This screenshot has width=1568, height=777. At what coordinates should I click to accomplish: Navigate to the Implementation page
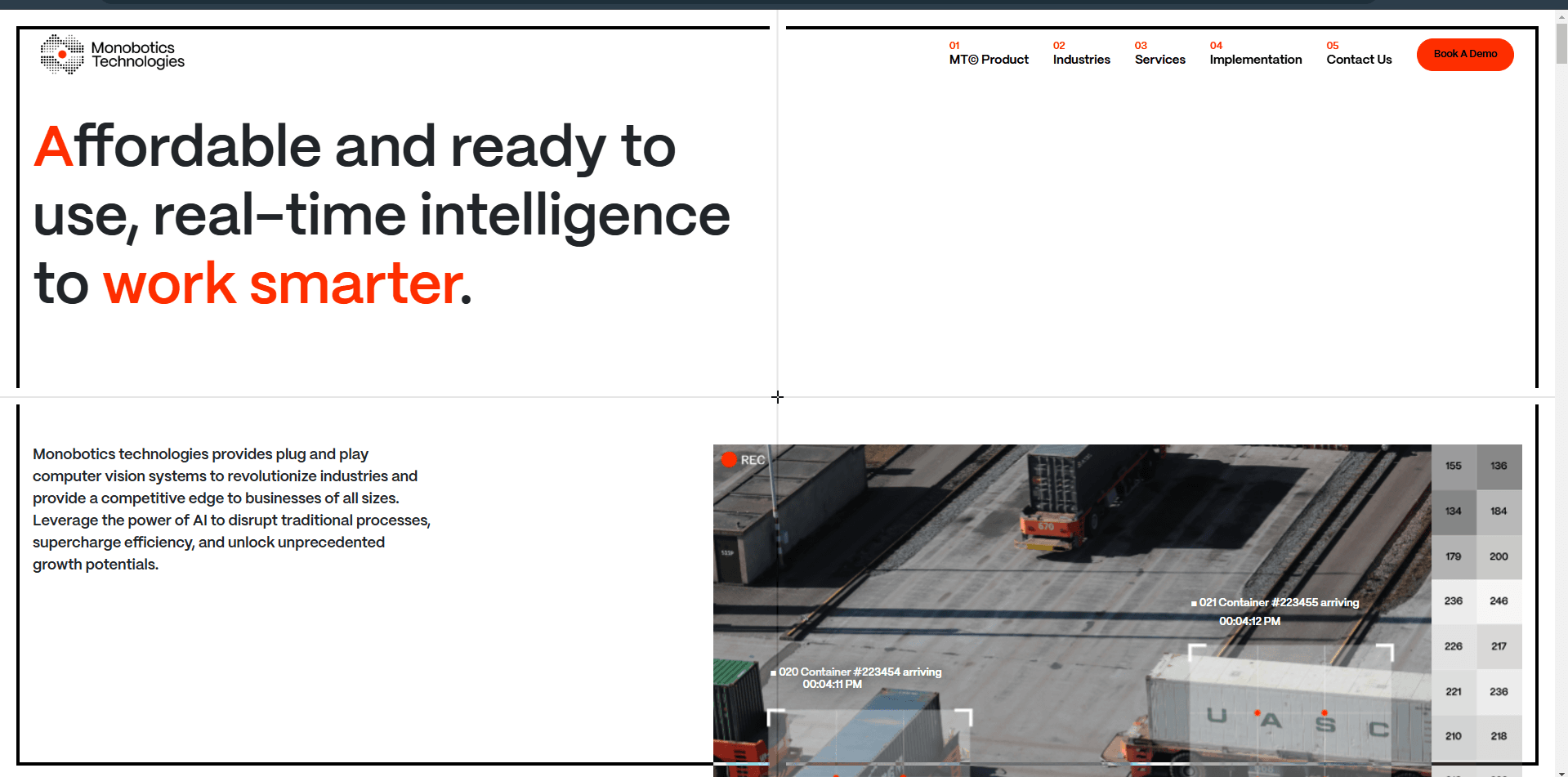[x=1255, y=60]
